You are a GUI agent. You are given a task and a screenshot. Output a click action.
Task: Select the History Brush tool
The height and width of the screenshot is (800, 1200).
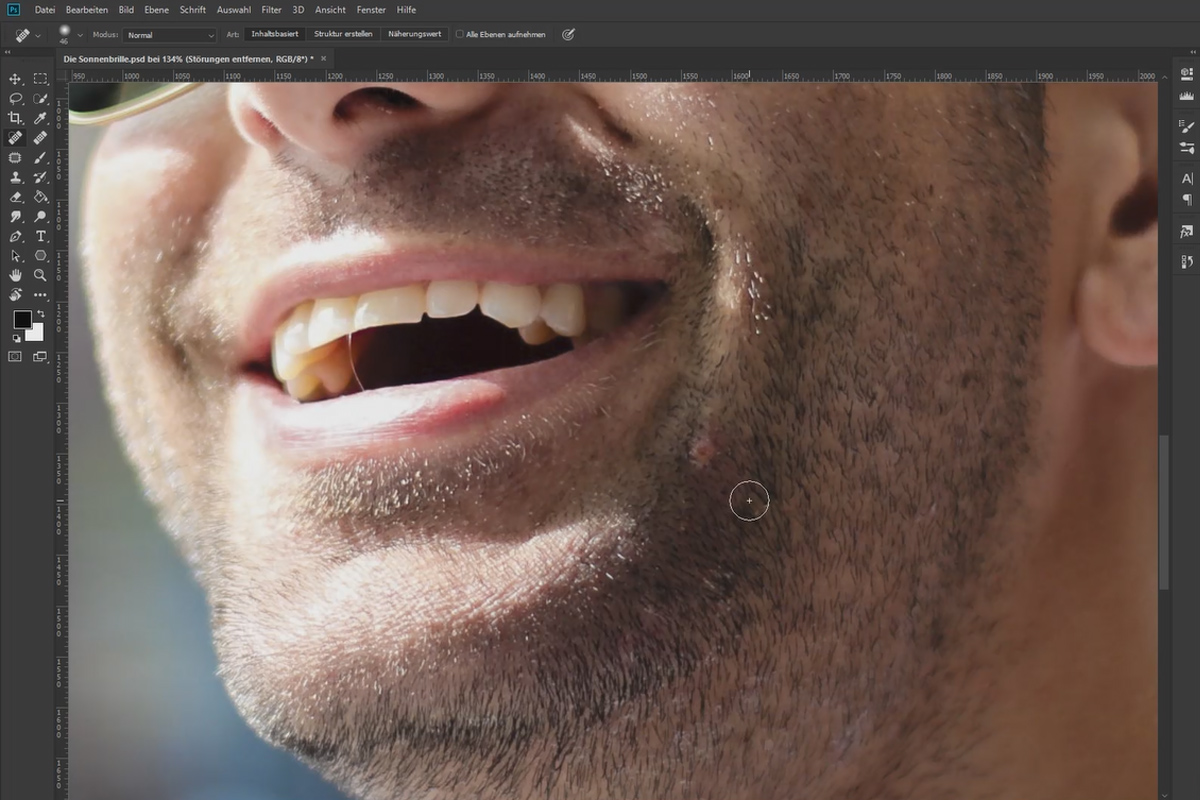click(41, 177)
